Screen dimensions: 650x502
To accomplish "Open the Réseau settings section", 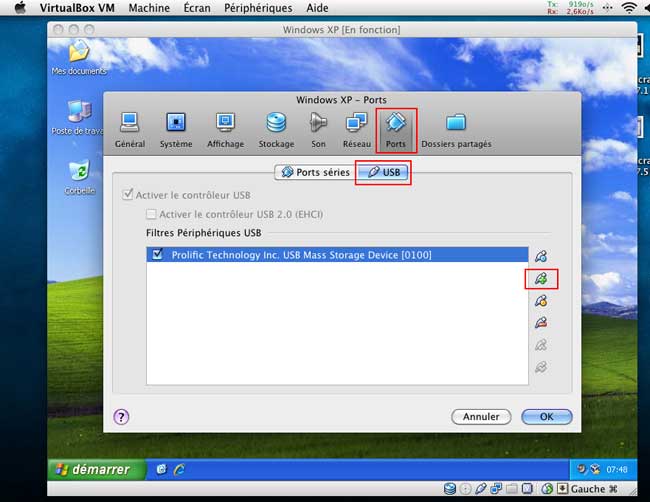I will [356, 130].
